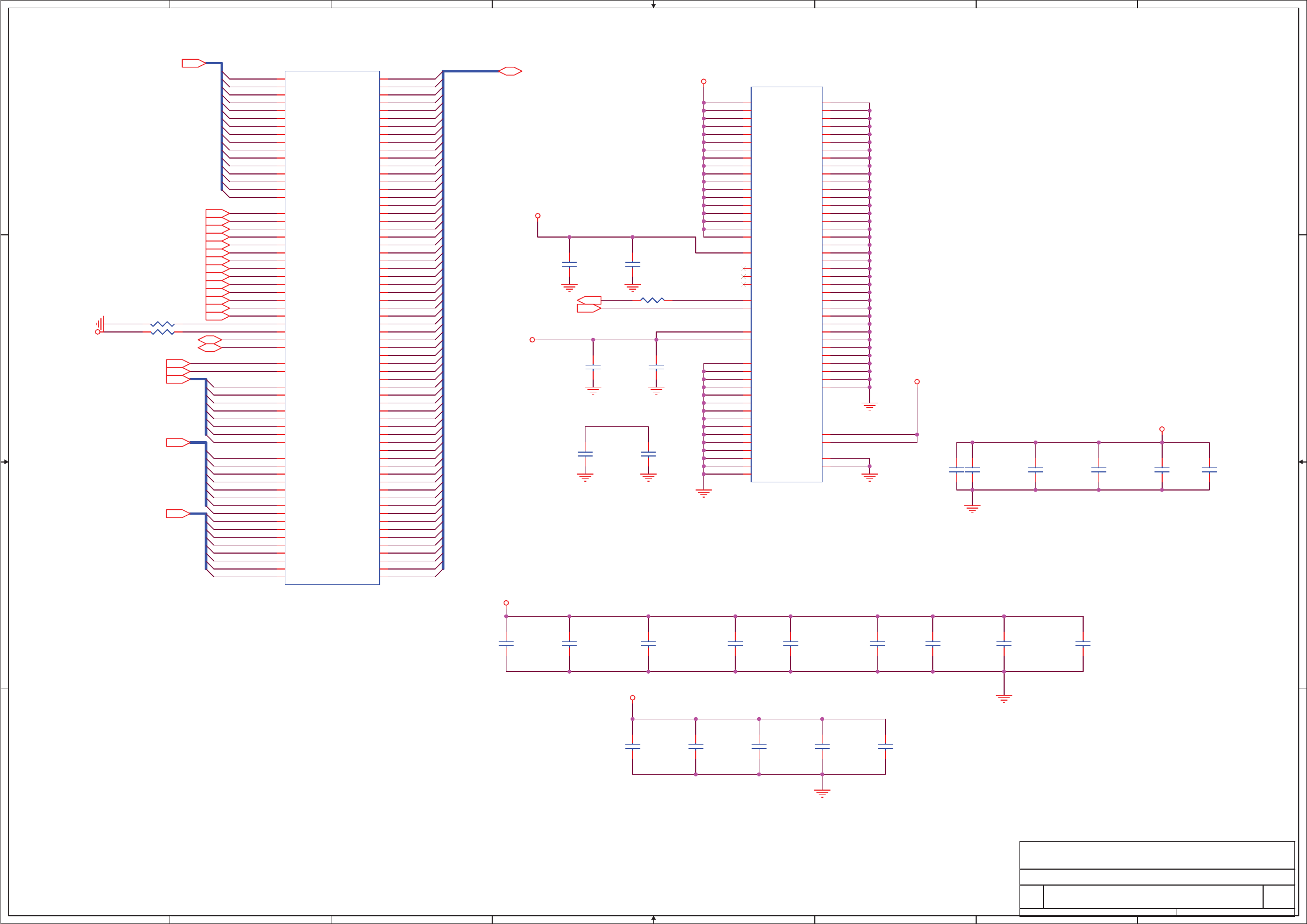Click ground symbol under the five-capacitor row

coord(822,793)
